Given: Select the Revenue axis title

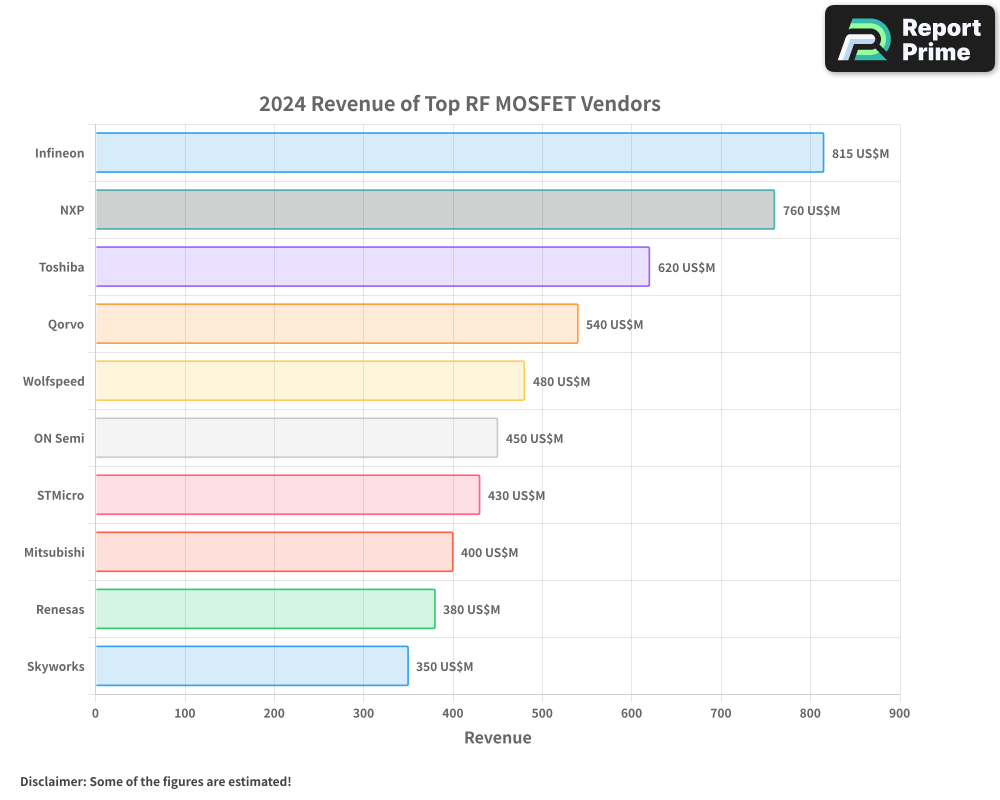Looking at the screenshot, I should pyautogui.click(x=497, y=737).
